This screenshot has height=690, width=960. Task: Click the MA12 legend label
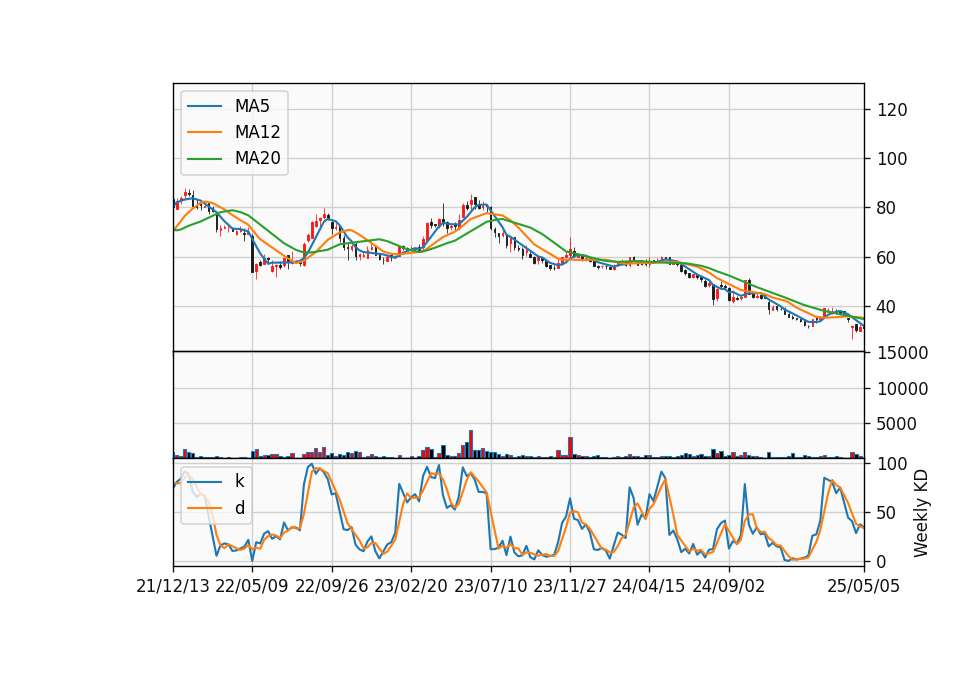pyautogui.click(x=257, y=132)
